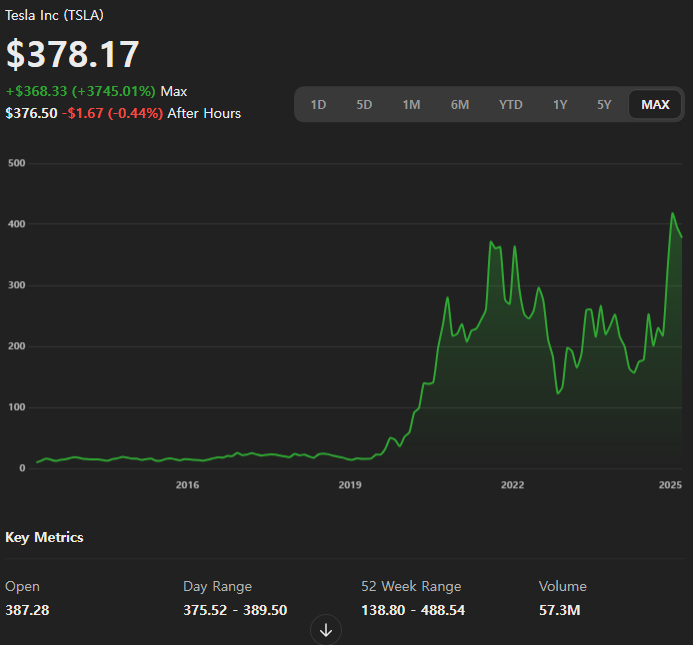Image resolution: width=693 pixels, height=645 pixels.
Task: Click the Volume value 57.3M
Action: [560, 610]
